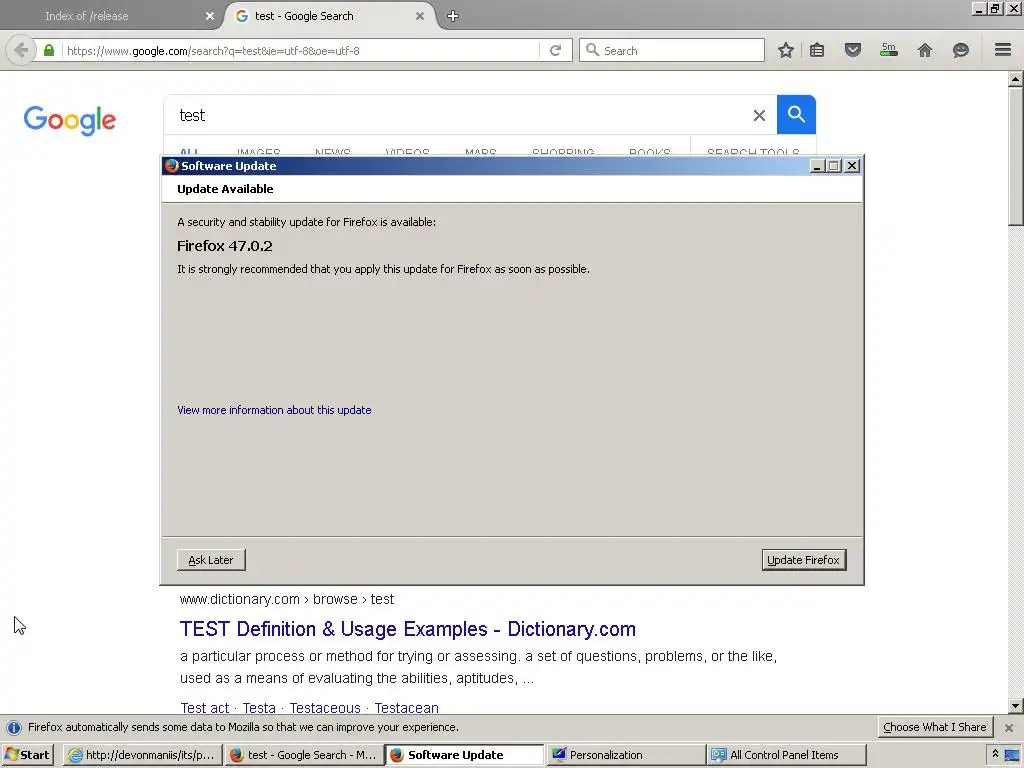Screen dimensions: 1024x768
Task: Open the Testacean sublink
Action: (x=406, y=708)
